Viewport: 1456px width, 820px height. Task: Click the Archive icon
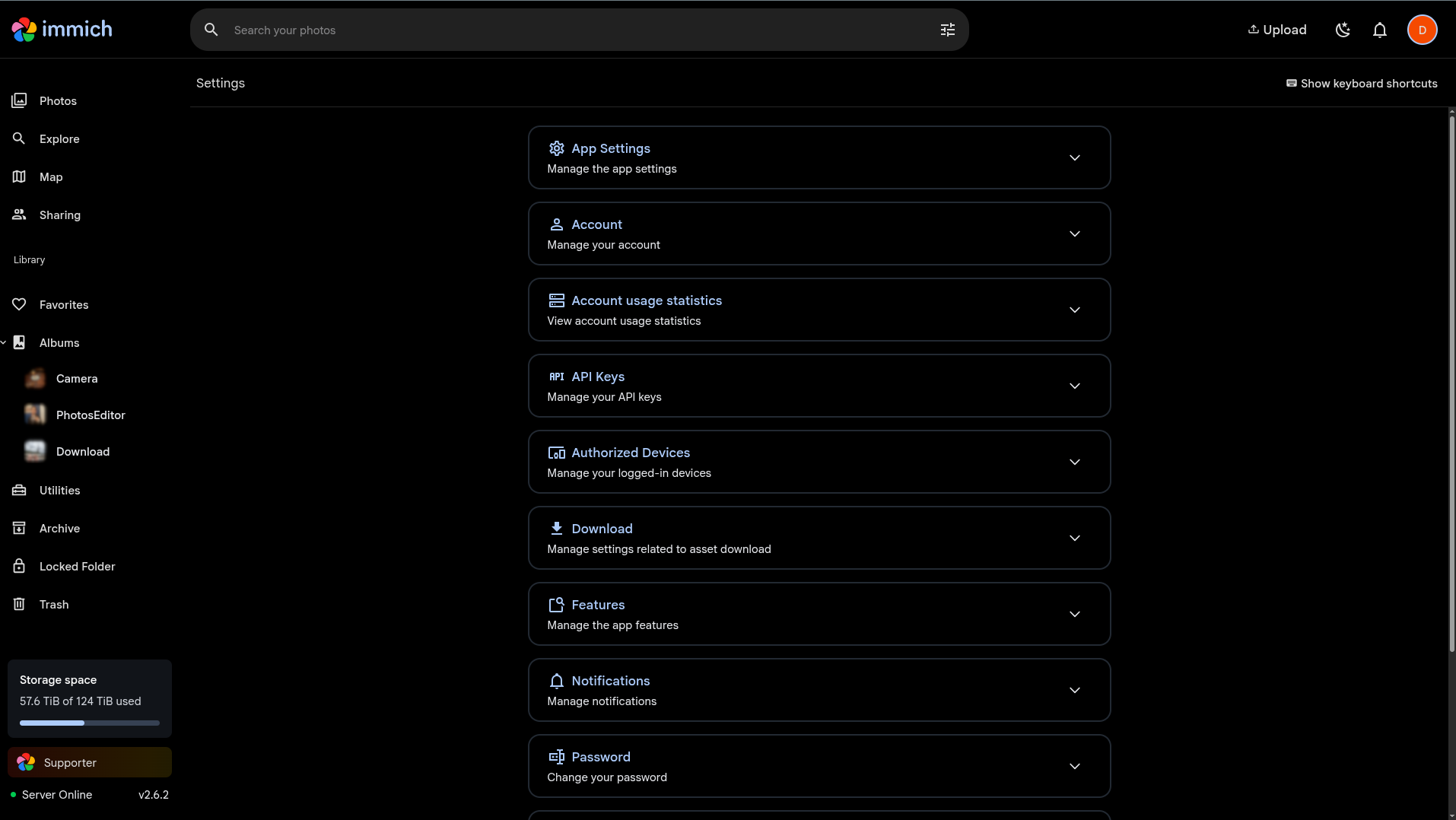[19, 528]
